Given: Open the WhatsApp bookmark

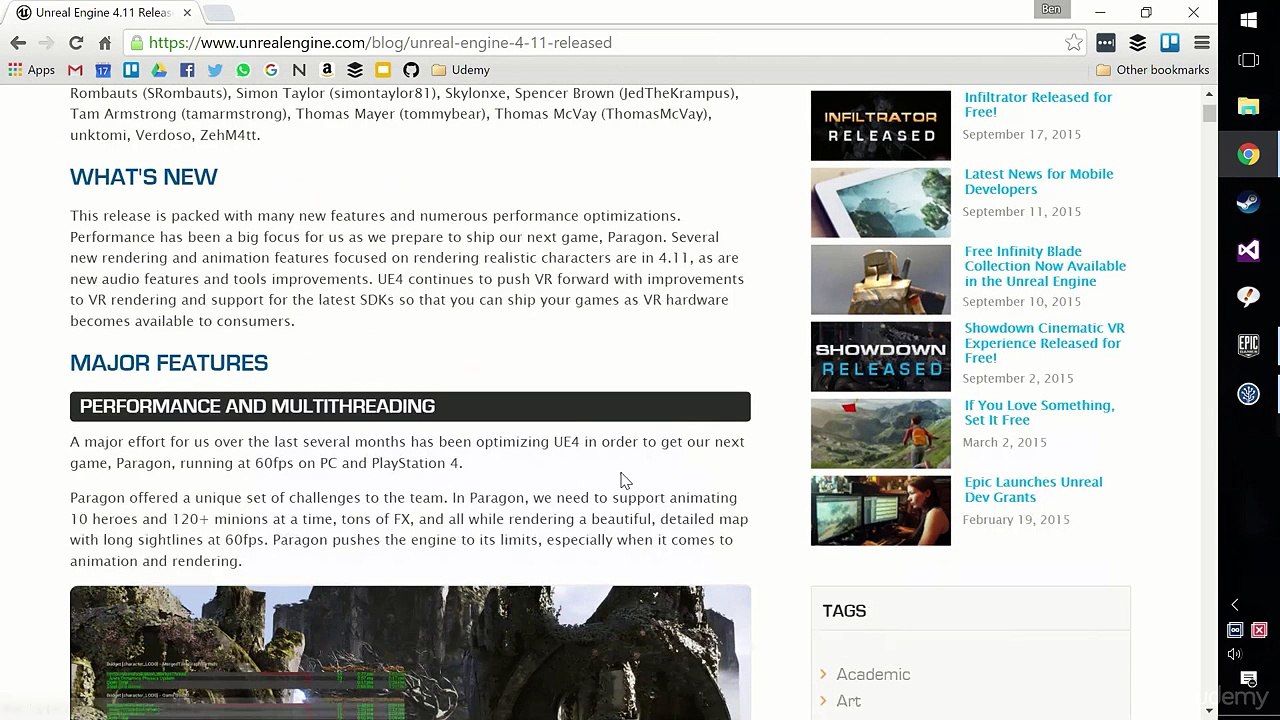Looking at the screenshot, I should click(243, 70).
